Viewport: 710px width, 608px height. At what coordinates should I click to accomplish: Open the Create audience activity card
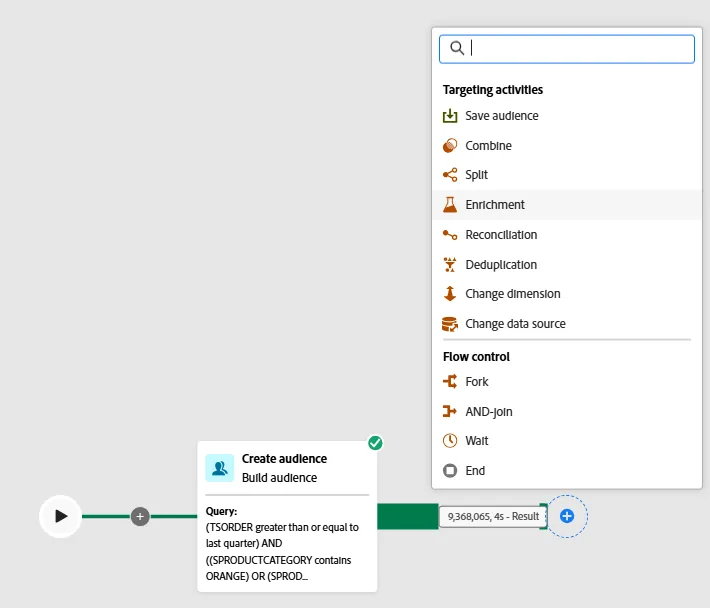(287, 516)
